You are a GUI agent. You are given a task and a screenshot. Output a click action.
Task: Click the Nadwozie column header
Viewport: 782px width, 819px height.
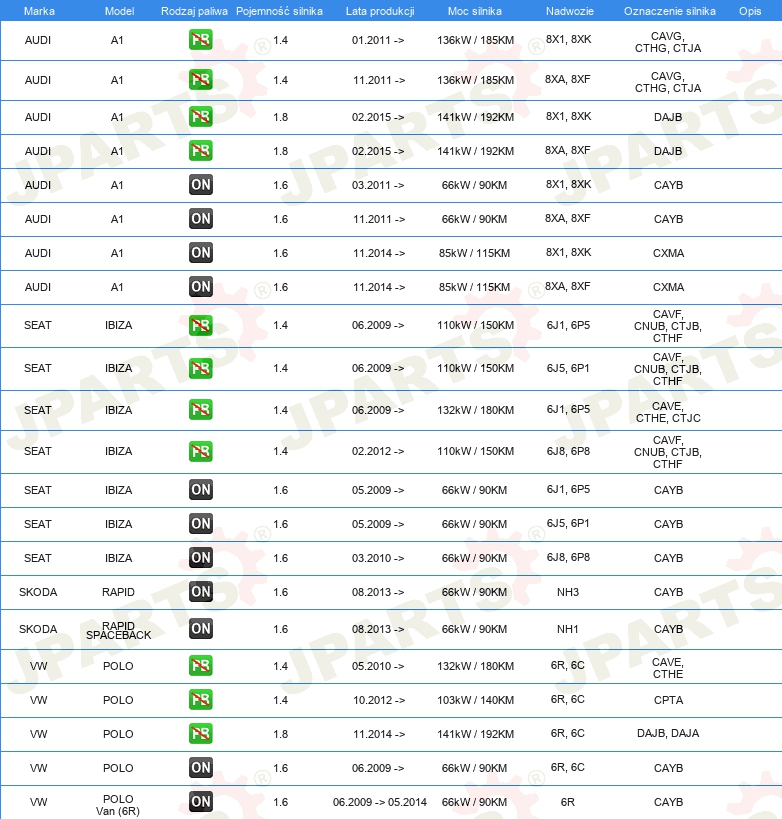[569, 11]
